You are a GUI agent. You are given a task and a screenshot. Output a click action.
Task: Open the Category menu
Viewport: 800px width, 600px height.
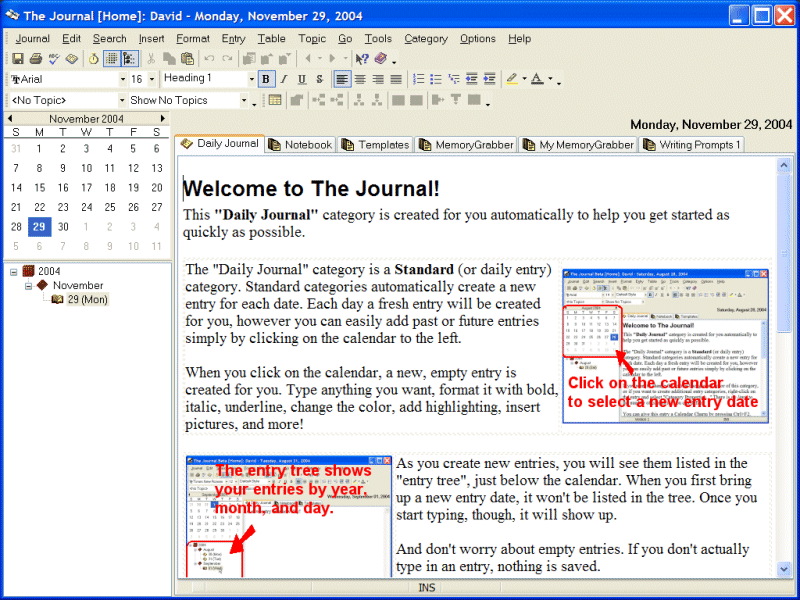[x=425, y=39]
